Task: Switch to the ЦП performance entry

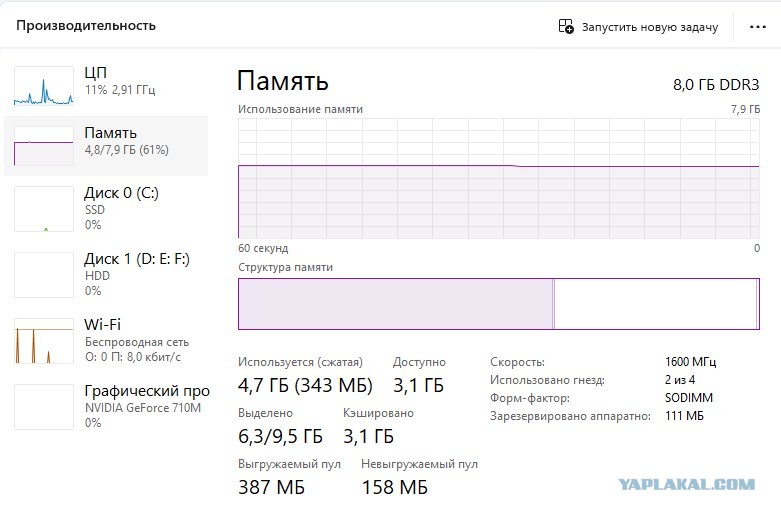Action: 106,86
